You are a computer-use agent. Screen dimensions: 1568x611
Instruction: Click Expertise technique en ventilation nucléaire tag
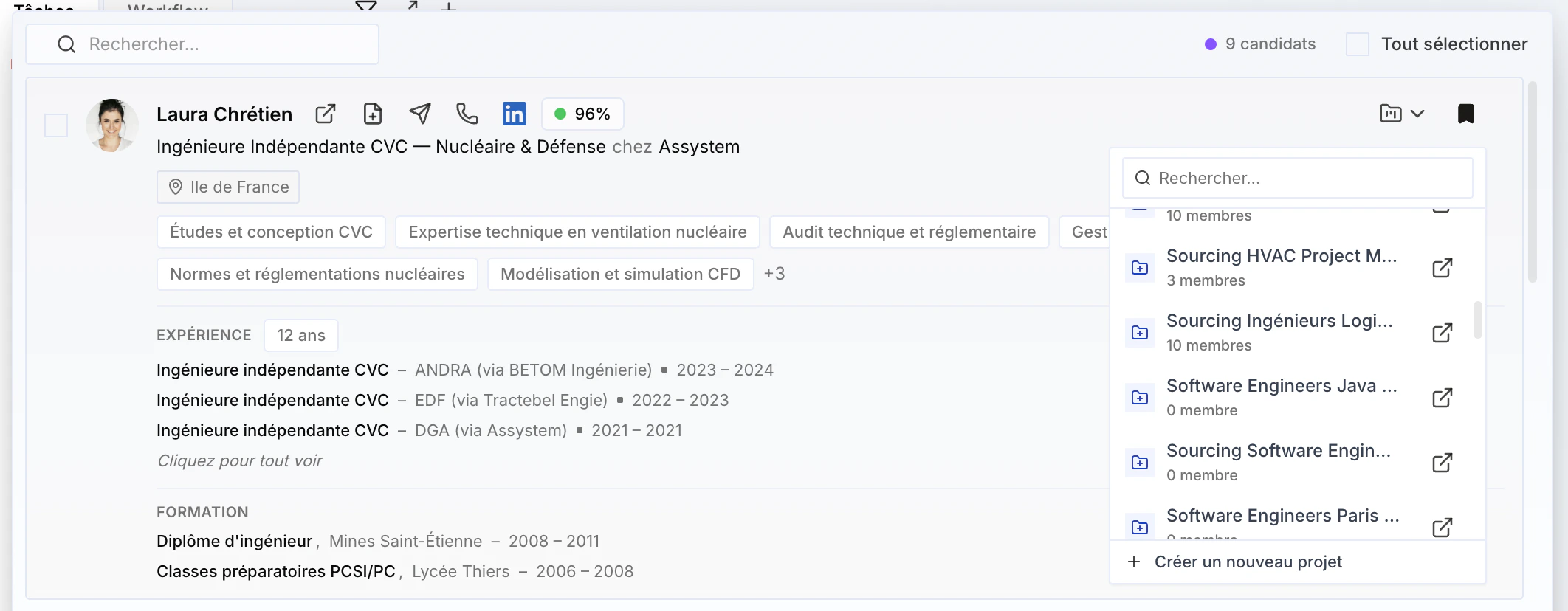(577, 232)
